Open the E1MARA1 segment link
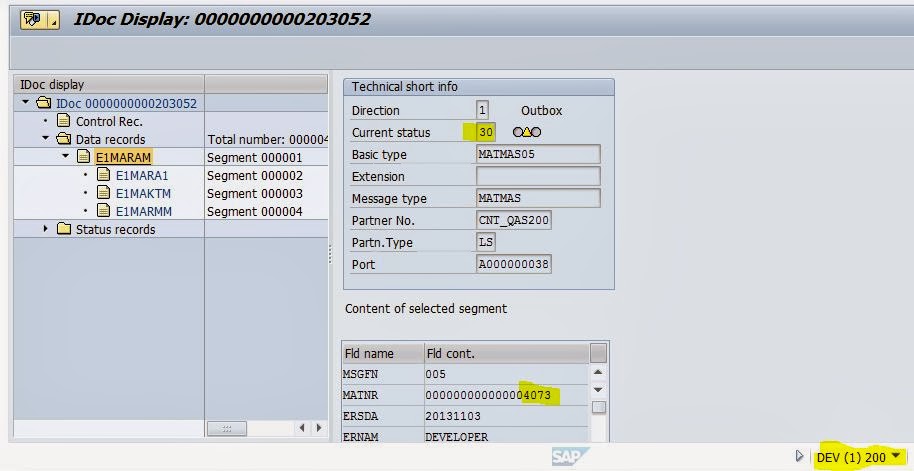Viewport: 914px width, 471px height. tap(142, 175)
